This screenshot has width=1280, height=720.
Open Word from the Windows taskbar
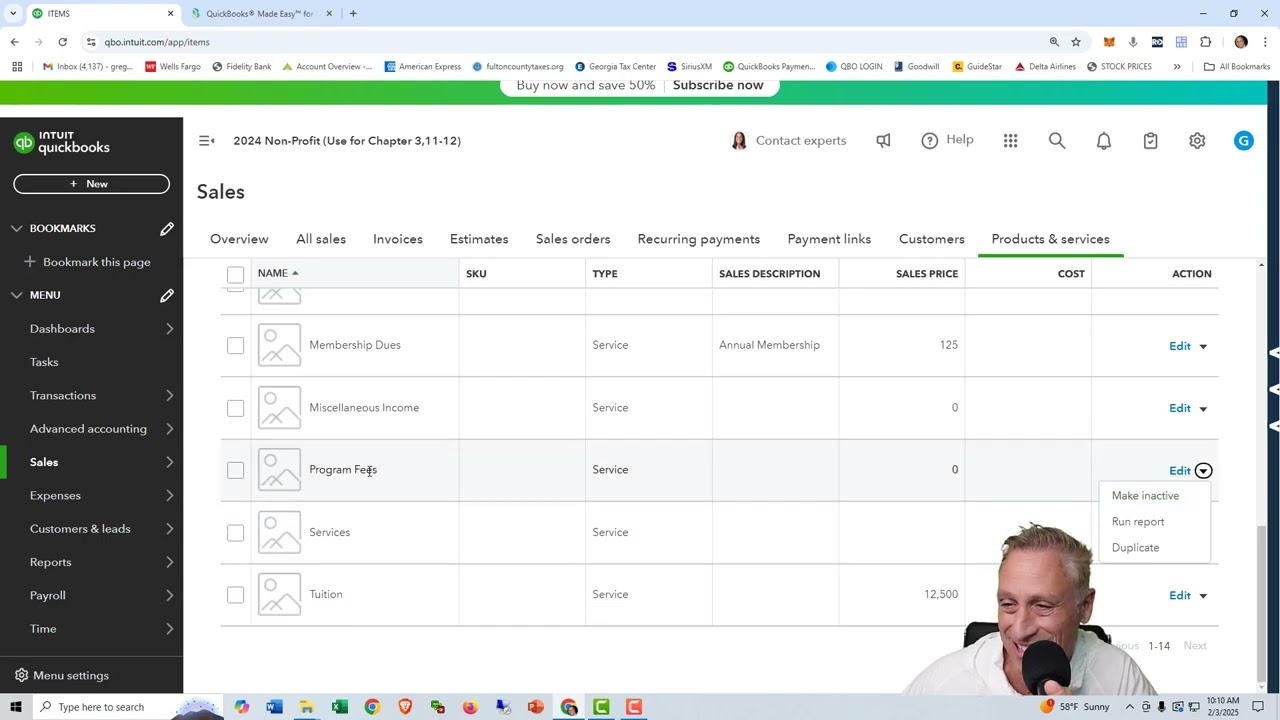[x=274, y=707]
